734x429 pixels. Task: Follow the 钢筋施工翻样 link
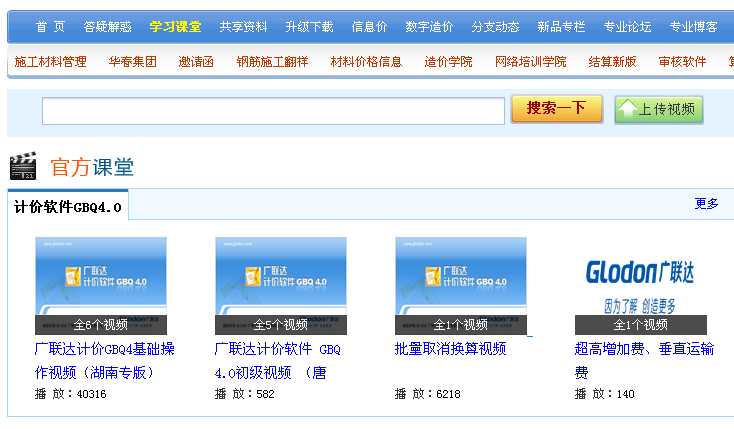[272, 62]
